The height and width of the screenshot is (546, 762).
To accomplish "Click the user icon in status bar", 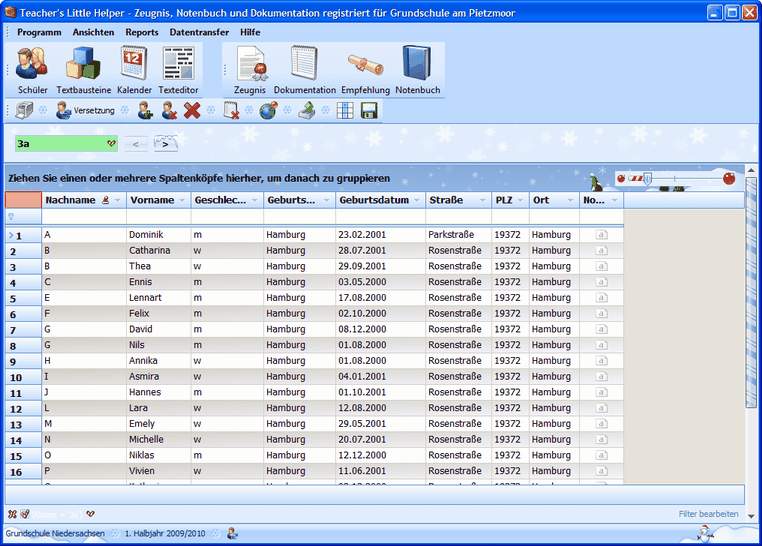I will pyautogui.click(x=232, y=533).
